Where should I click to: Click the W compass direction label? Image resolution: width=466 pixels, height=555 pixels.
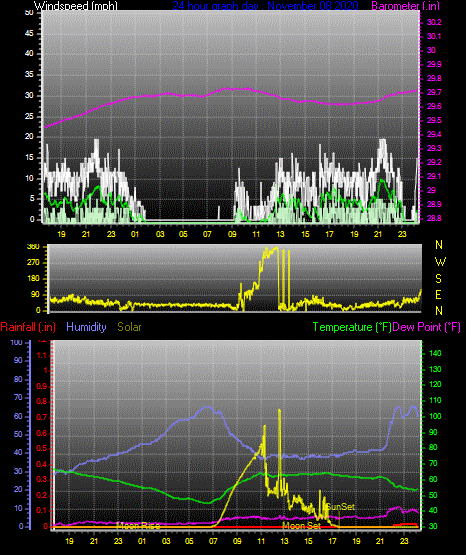tap(440, 262)
